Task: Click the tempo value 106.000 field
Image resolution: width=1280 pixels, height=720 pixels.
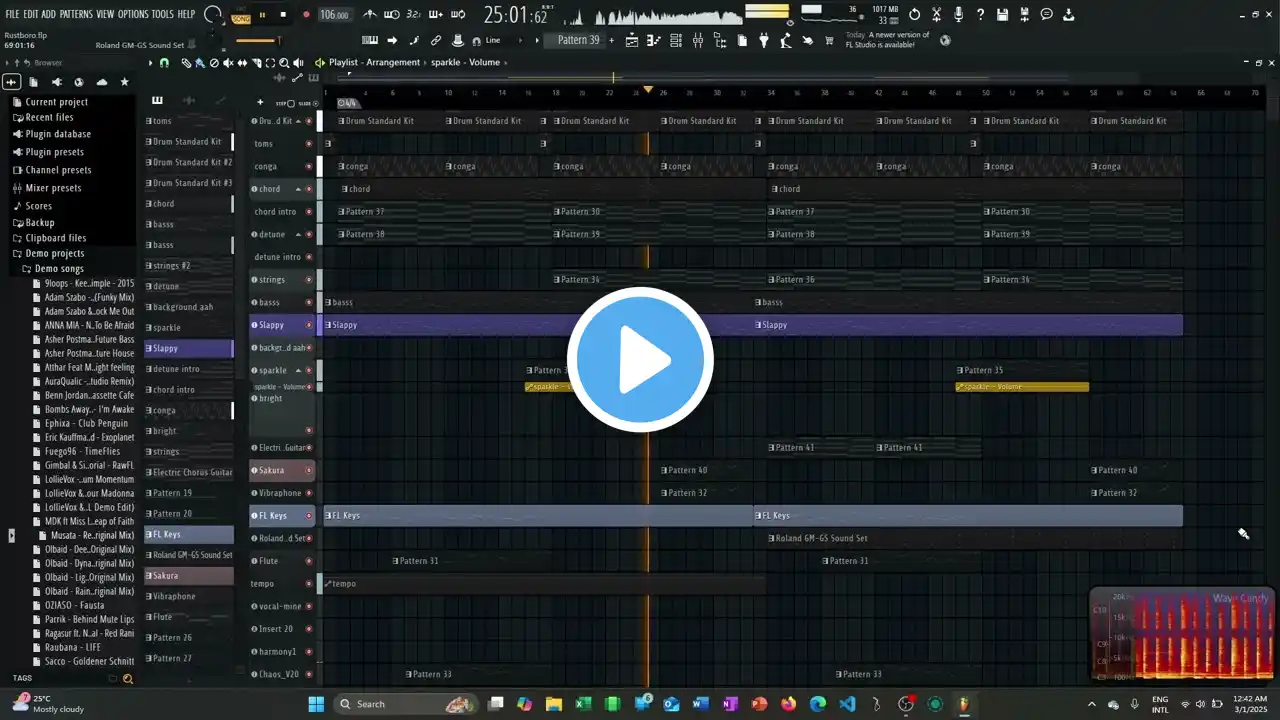Action: click(334, 15)
